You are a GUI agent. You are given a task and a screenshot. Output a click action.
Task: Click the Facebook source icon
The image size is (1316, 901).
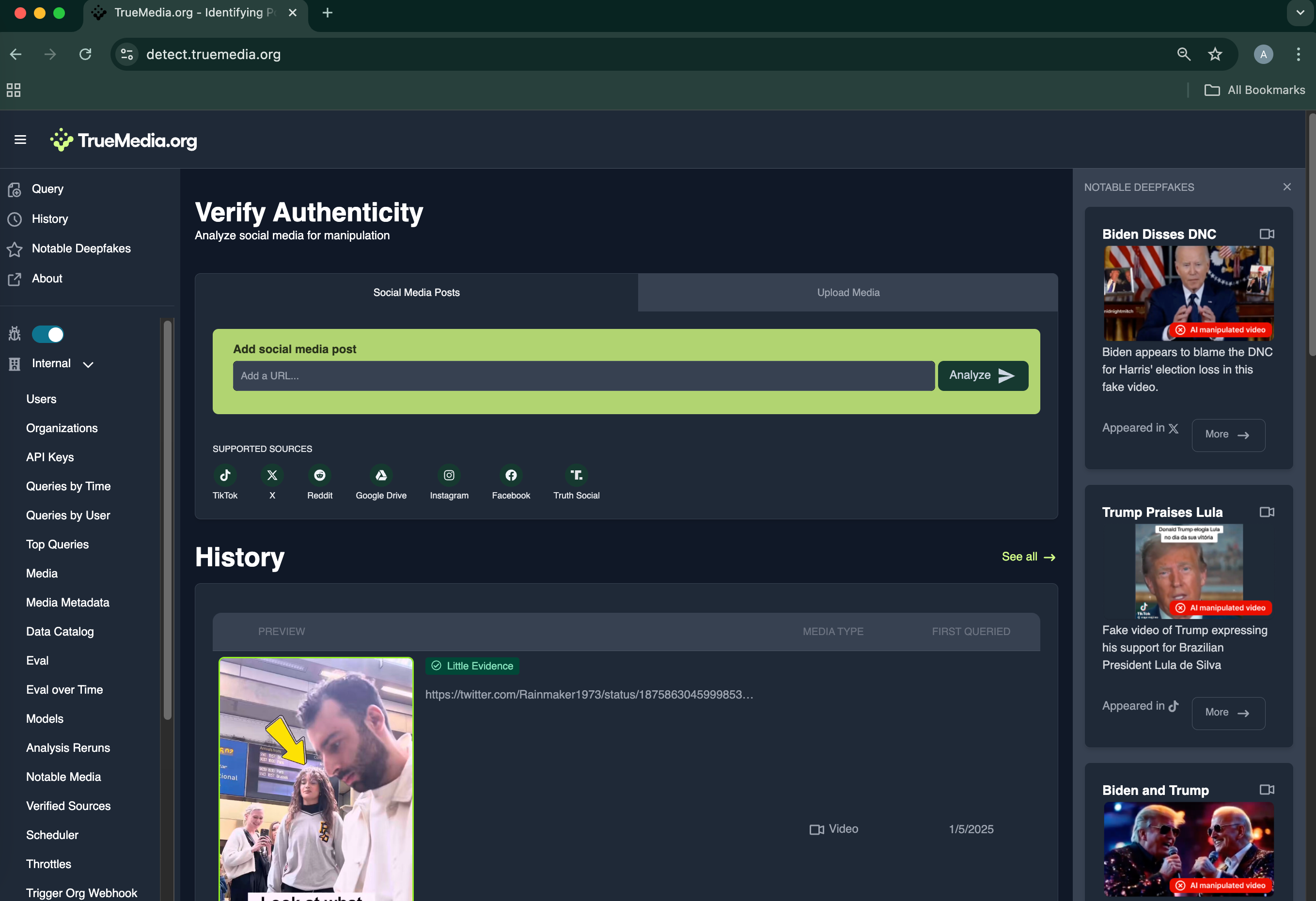tap(510, 475)
